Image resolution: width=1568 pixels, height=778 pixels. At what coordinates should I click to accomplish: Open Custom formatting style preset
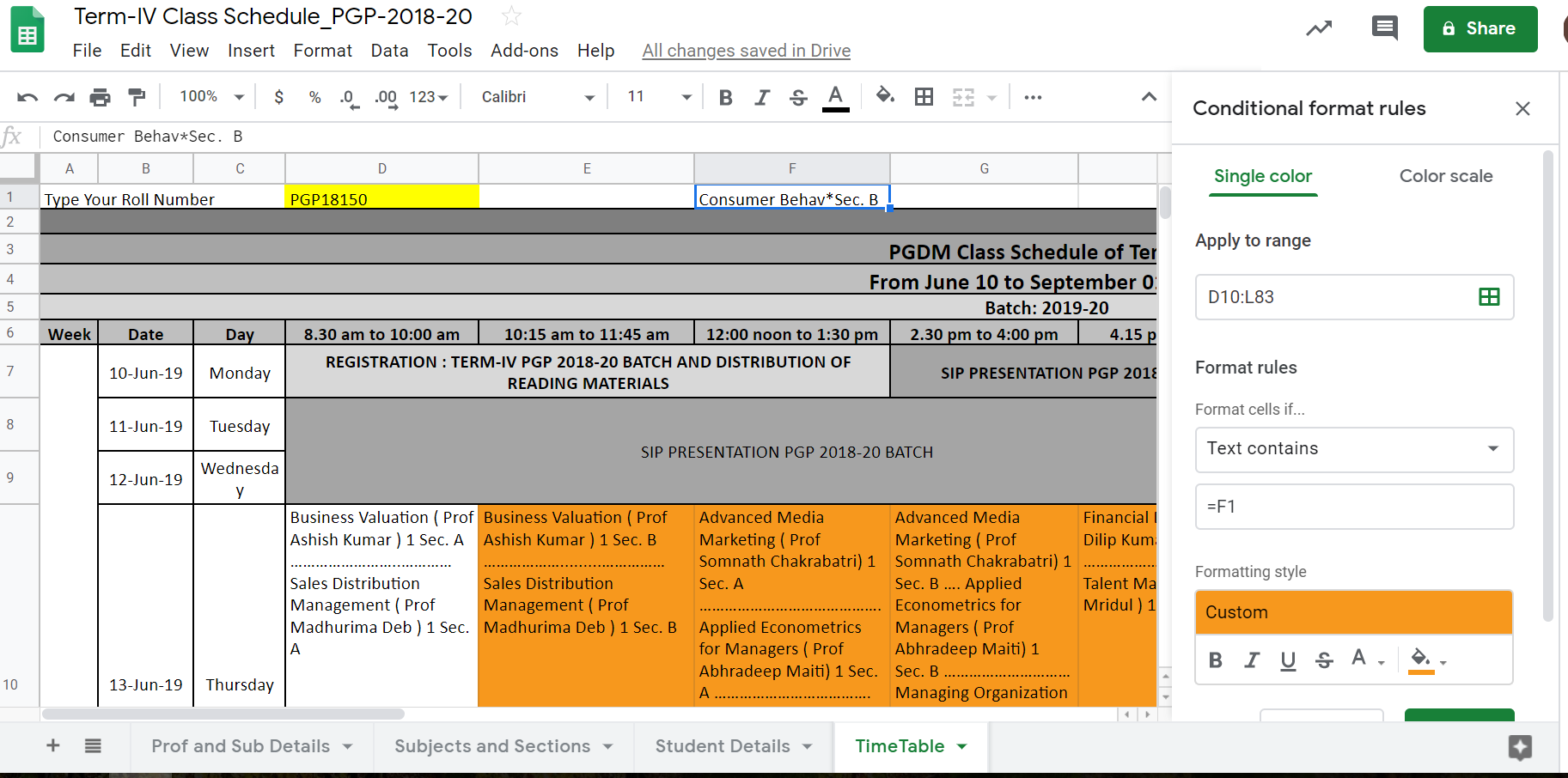1354,612
